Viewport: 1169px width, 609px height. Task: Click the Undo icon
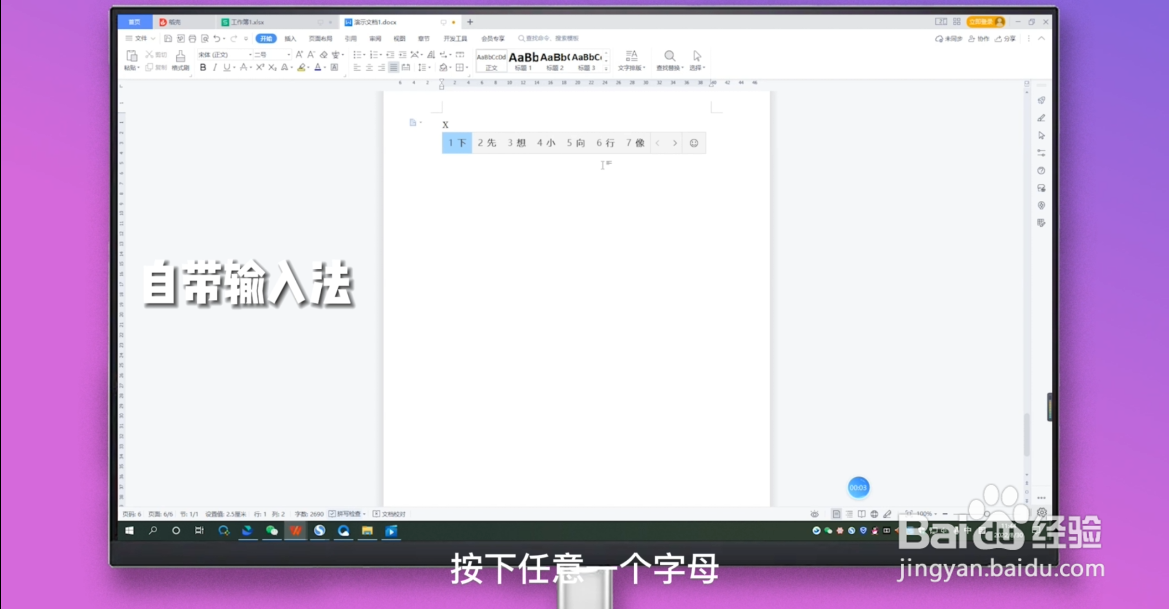click(x=217, y=39)
